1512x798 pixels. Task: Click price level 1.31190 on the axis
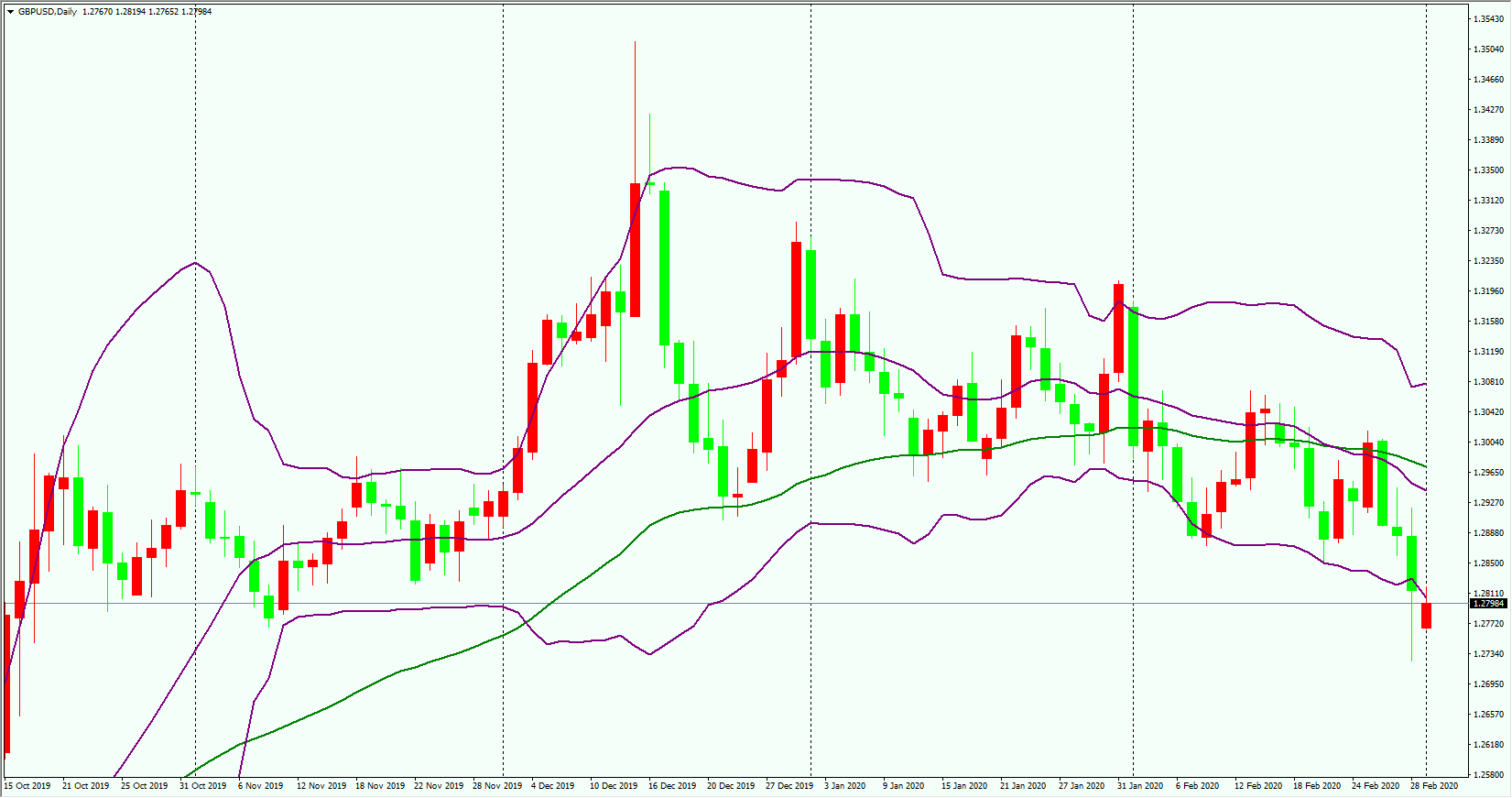click(x=1488, y=352)
